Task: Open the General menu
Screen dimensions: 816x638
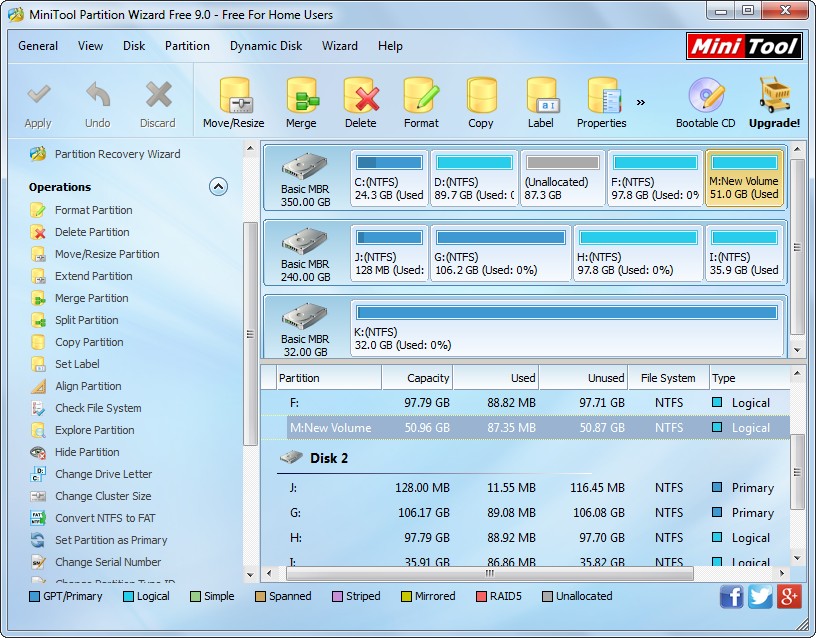Action: pyautogui.click(x=38, y=46)
